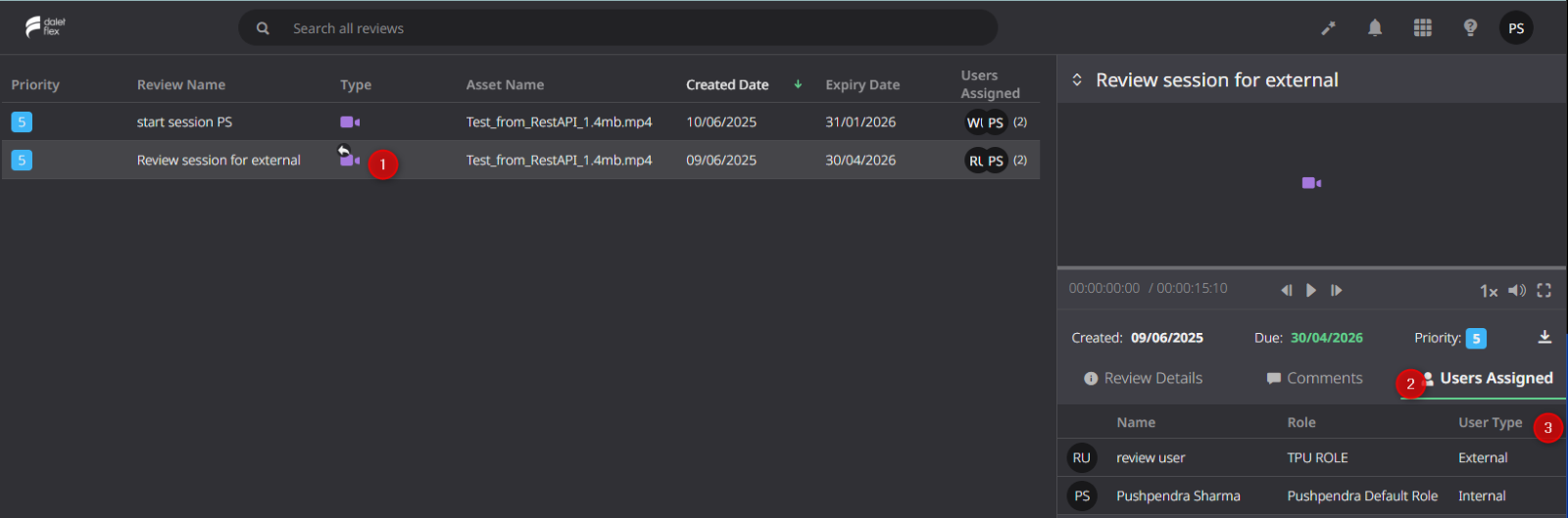Collapse the Review session for external panel
Viewport: 1568px width, 518px height.
pyautogui.click(x=1077, y=80)
